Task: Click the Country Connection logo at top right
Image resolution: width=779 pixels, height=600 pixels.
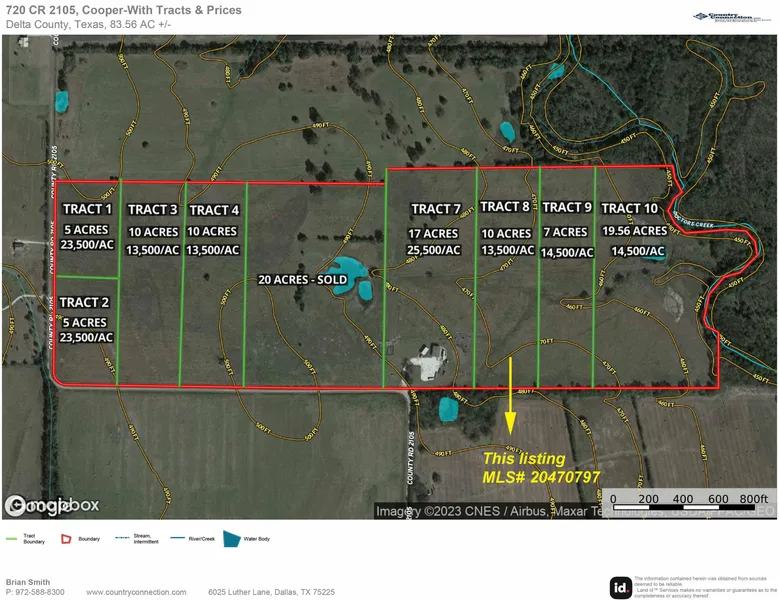Action: click(734, 16)
